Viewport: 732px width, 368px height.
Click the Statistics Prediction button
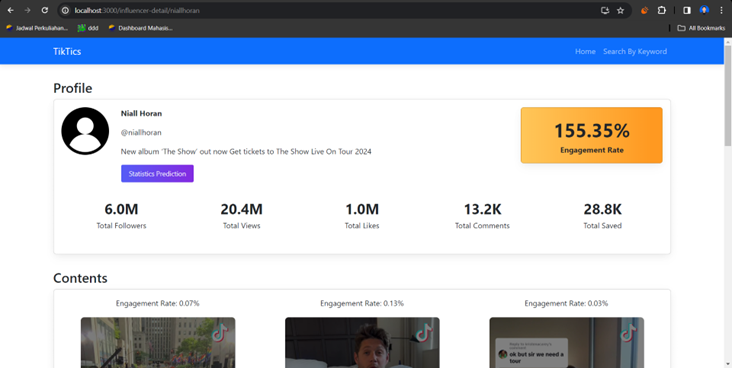coord(157,174)
